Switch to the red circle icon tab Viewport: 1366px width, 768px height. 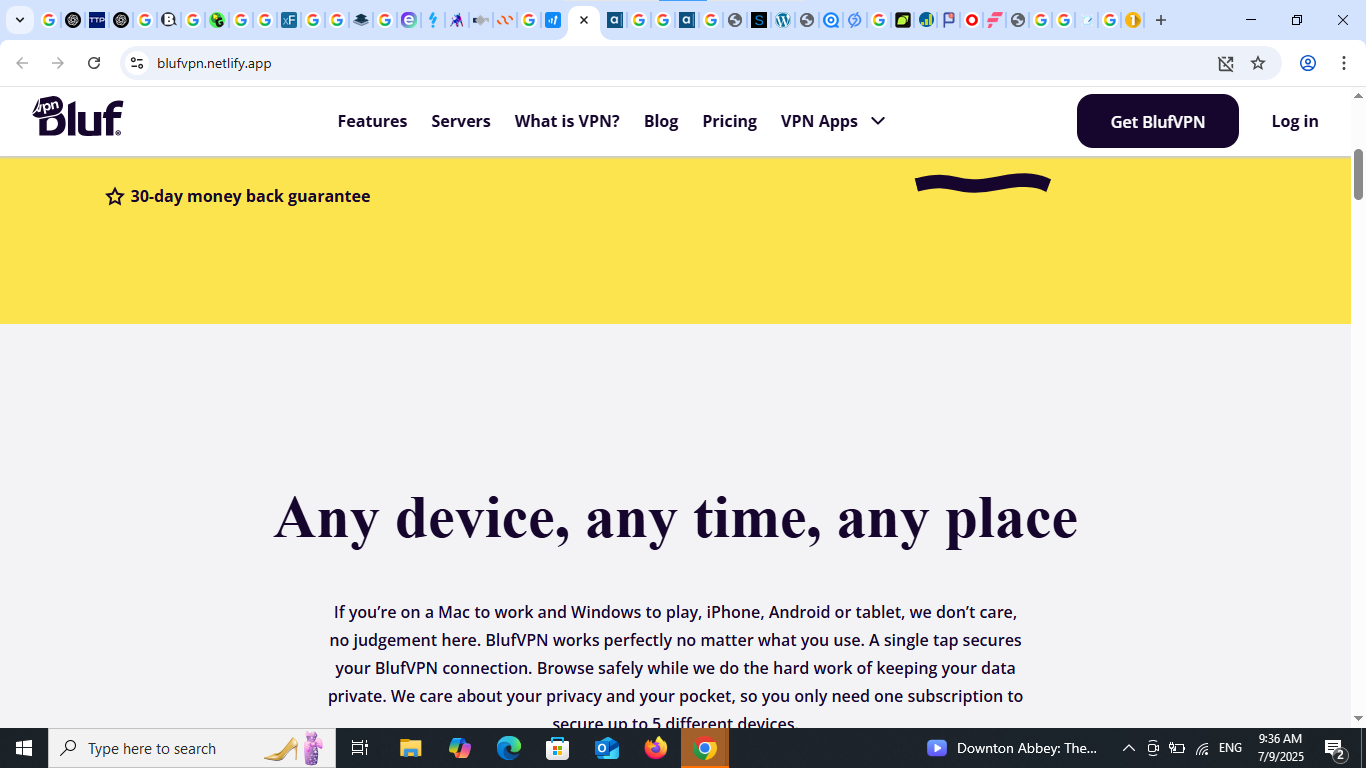click(971, 20)
